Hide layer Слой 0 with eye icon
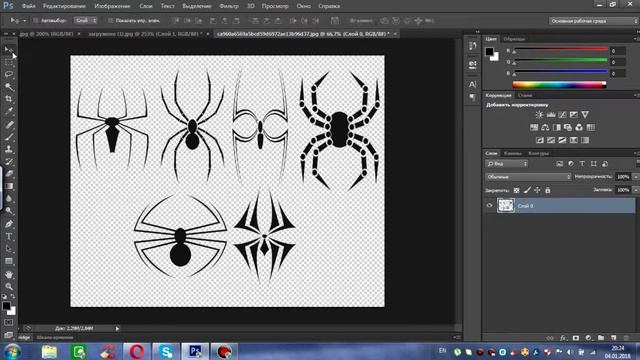The width and height of the screenshot is (640, 360). point(489,206)
